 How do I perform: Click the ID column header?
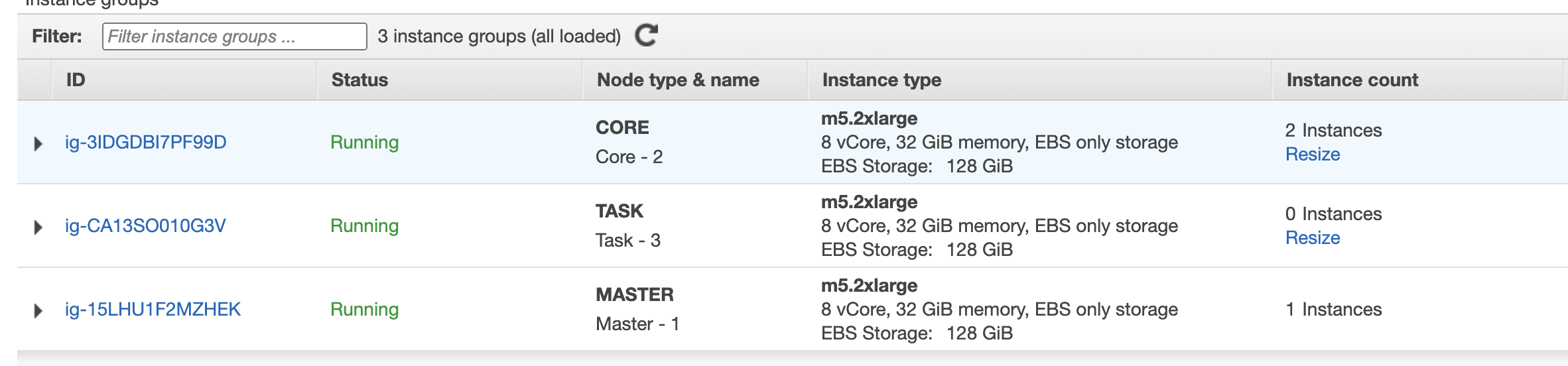76,80
